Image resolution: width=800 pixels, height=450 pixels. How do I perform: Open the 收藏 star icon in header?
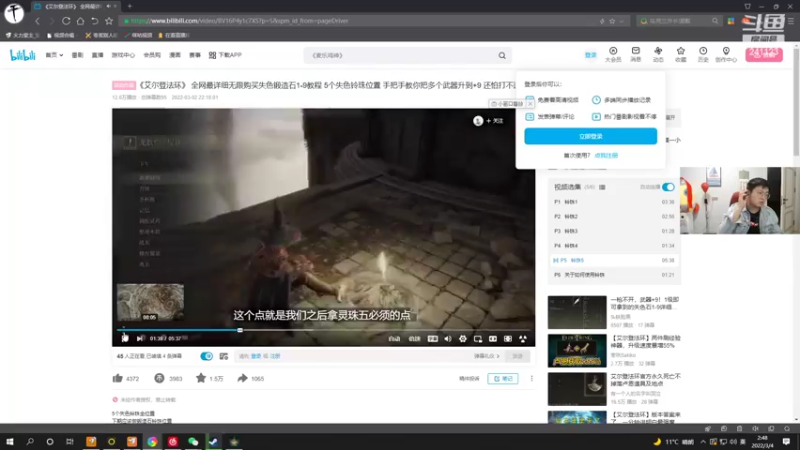(681, 54)
